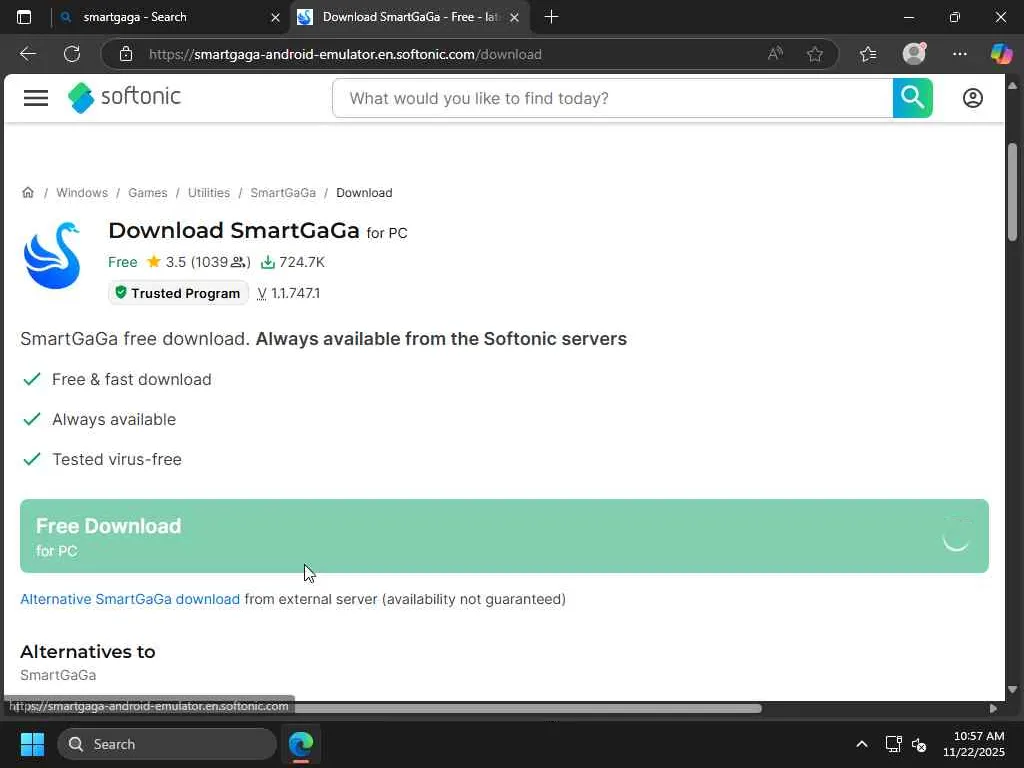1024x768 pixels.
Task: Click the scroll down arrow
Action: [1012, 689]
